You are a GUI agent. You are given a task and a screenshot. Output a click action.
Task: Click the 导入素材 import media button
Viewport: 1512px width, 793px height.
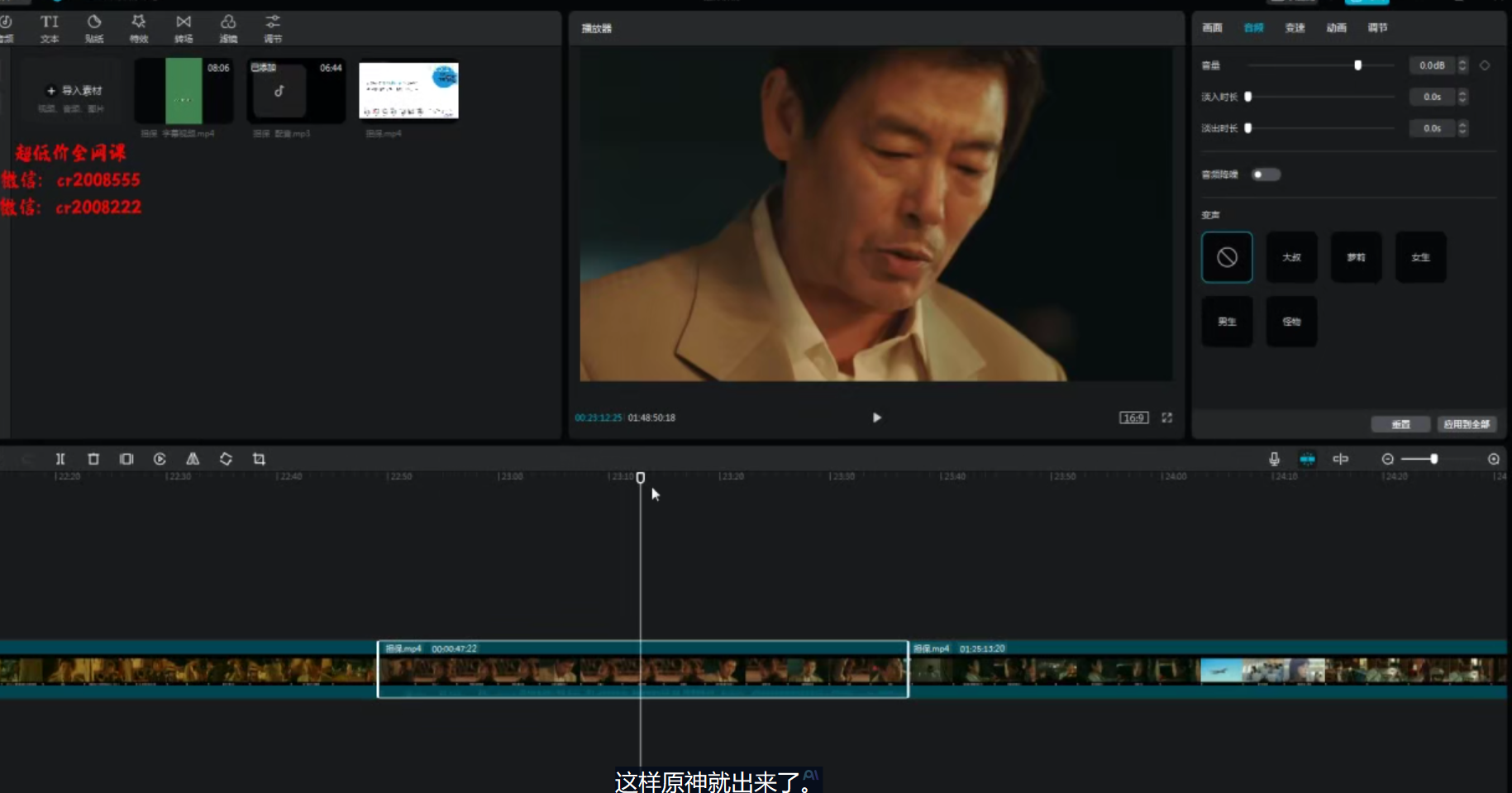click(74, 91)
